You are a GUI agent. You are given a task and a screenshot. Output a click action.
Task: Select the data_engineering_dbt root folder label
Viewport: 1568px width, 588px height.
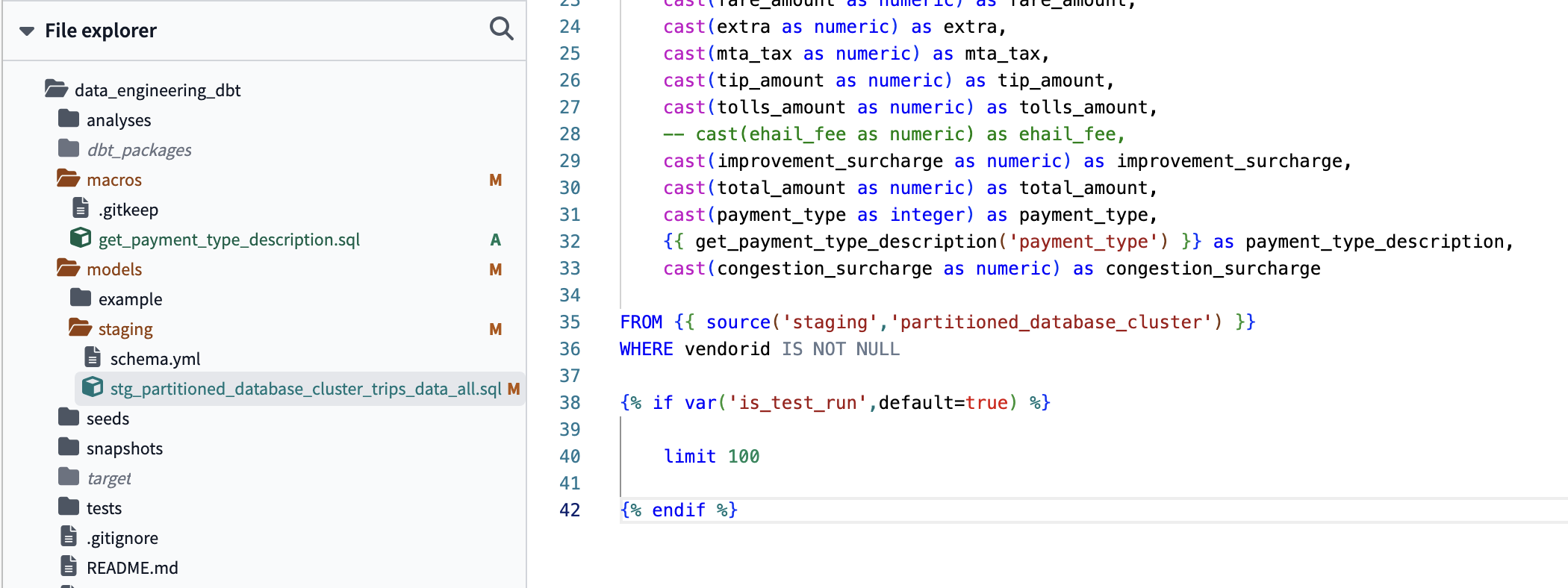click(158, 90)
